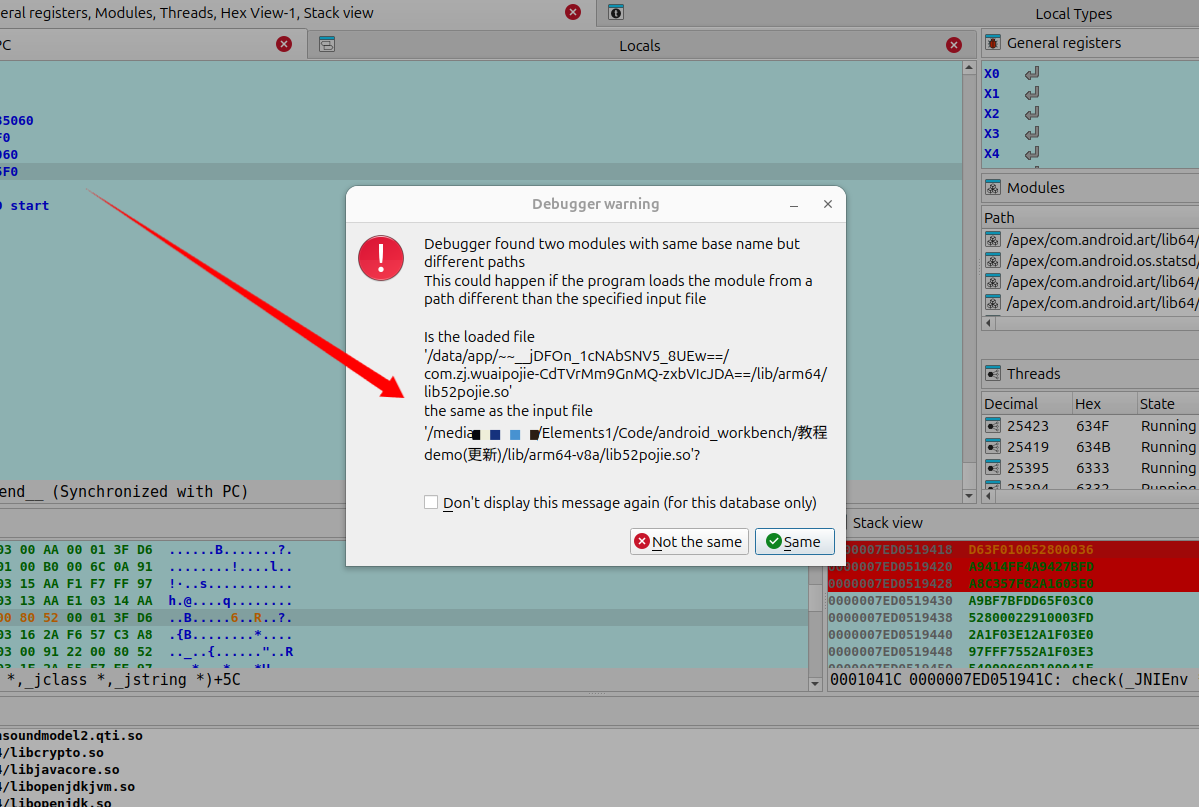Select the X0 register label

pos(992,73)
